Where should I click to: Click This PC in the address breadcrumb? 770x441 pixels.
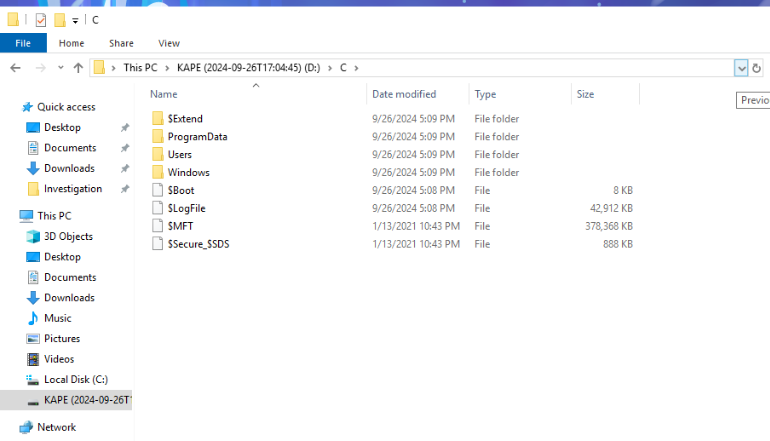pyautogui.click(x=140, y=68)
